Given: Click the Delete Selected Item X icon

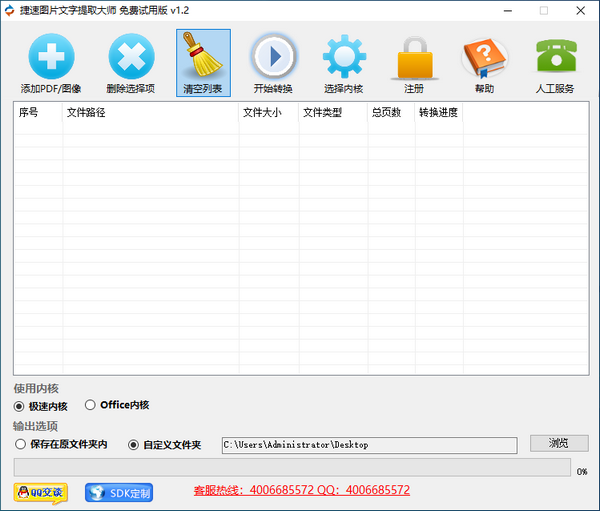Looking at the screenshot, I should tap(131, 56).
